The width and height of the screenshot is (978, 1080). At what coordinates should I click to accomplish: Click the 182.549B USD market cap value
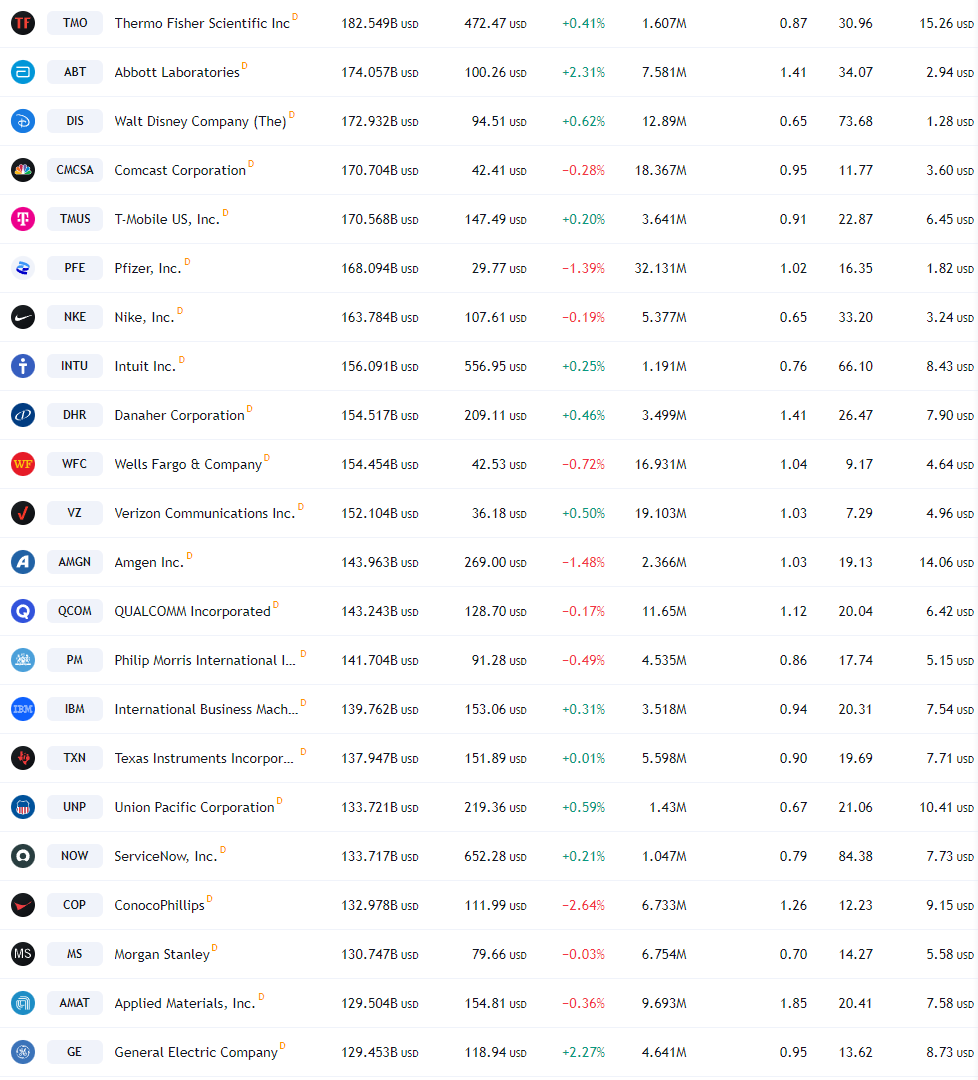tap(379, 23)
